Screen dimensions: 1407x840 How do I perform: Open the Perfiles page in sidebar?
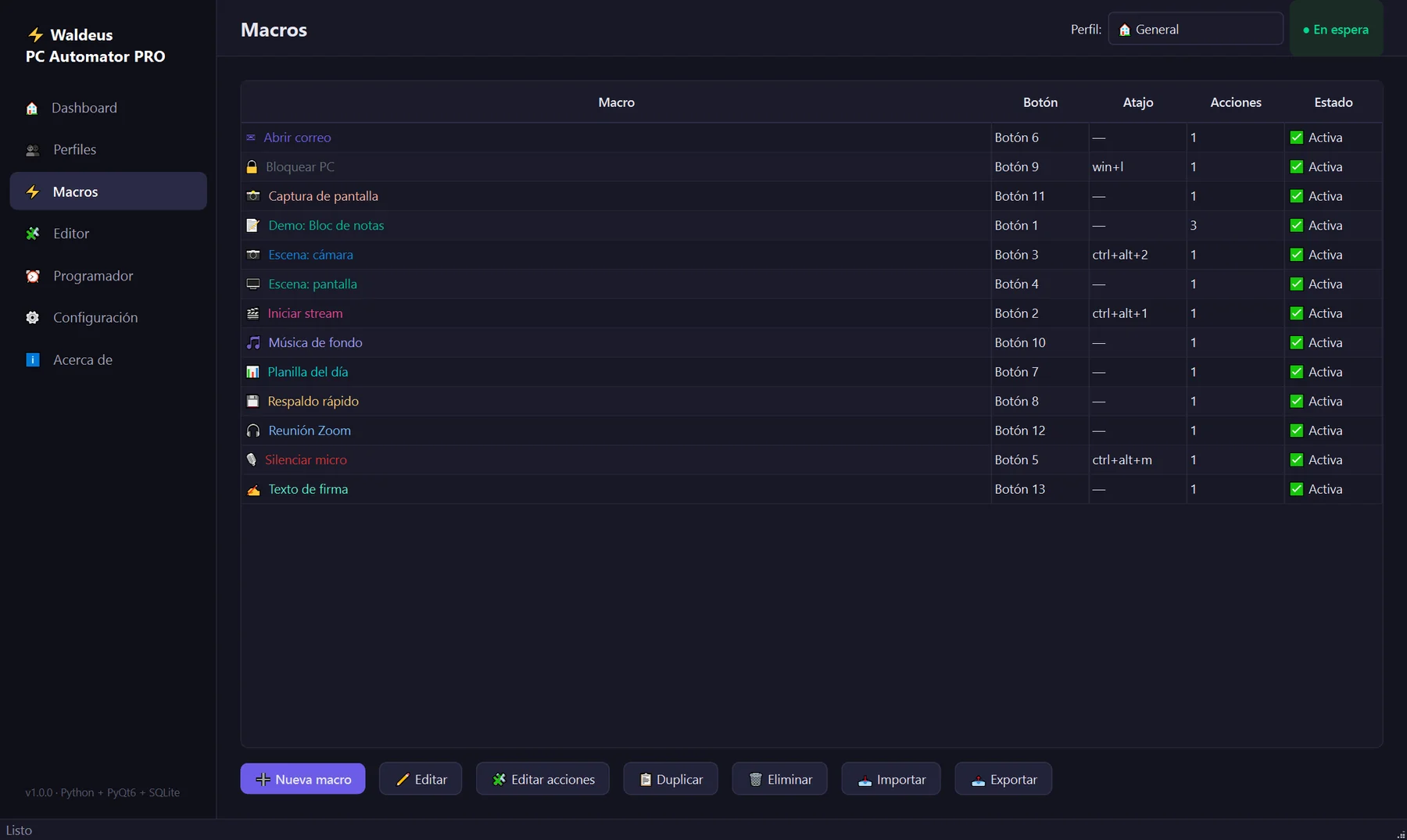click(108, 149)
